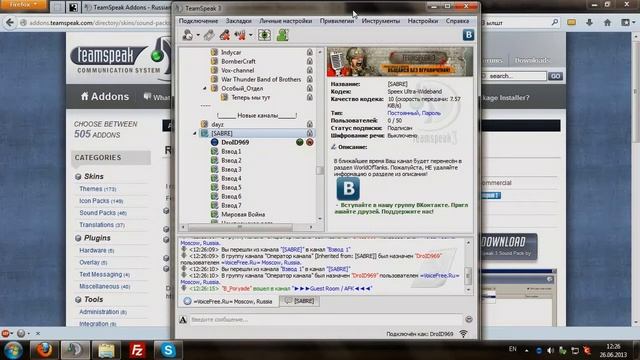Image resolution: width=640 pixels, height=360 pixels.
Task: Open the Themes category in Firefox page
Action: pos(98,189)
